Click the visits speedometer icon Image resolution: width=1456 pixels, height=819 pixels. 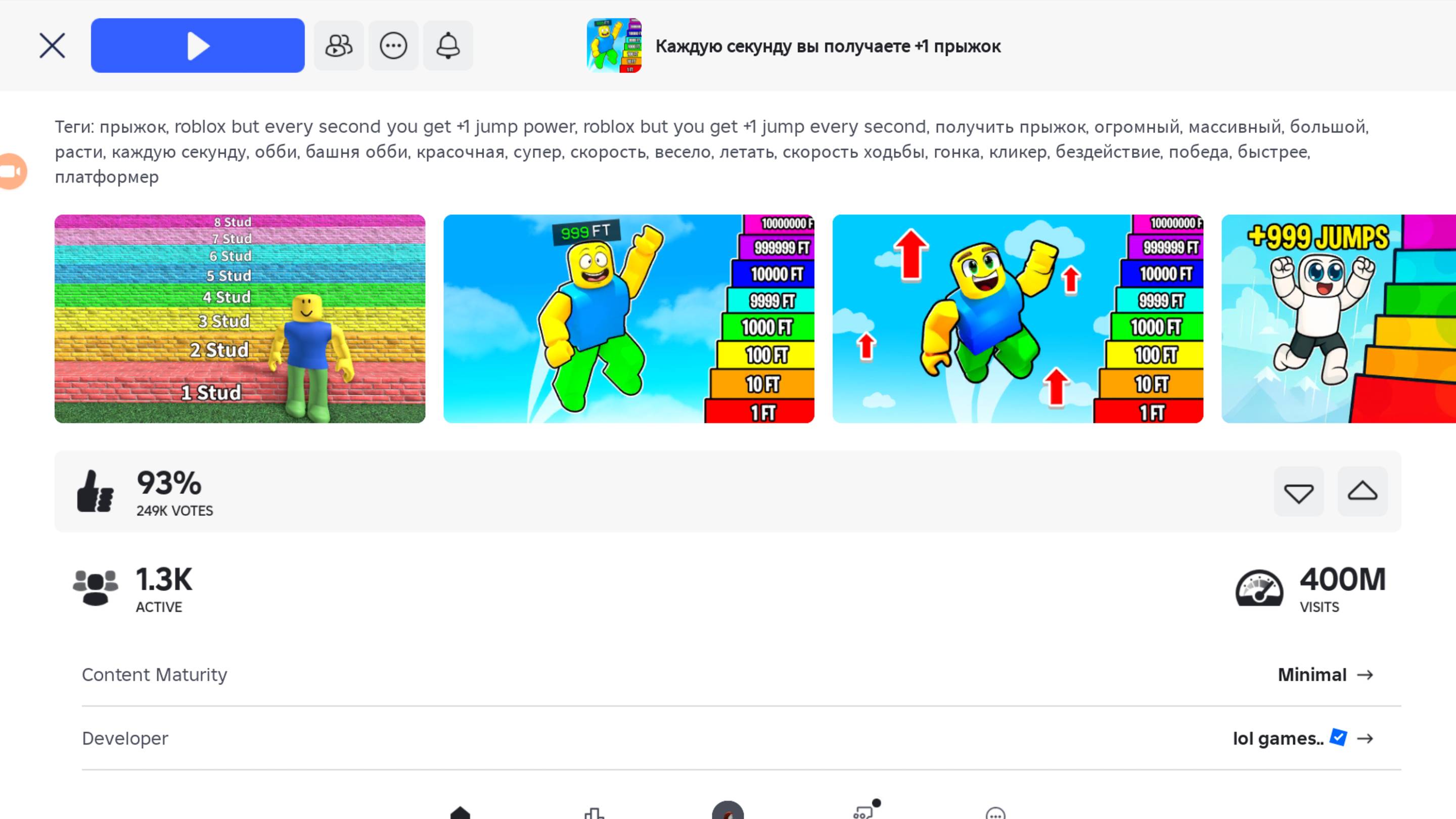1259,588
